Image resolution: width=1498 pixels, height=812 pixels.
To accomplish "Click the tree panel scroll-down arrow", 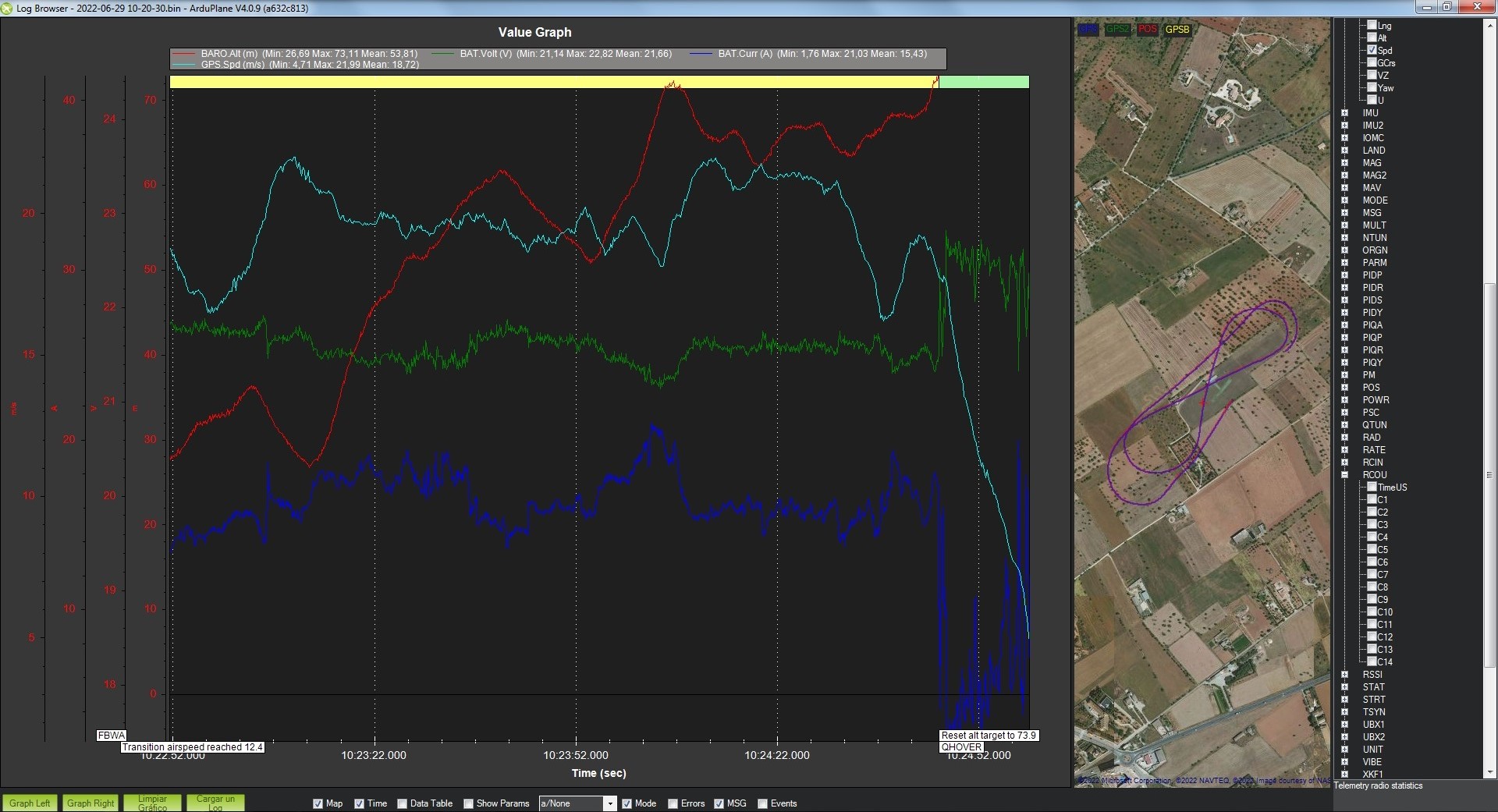I will point(1490,772).
